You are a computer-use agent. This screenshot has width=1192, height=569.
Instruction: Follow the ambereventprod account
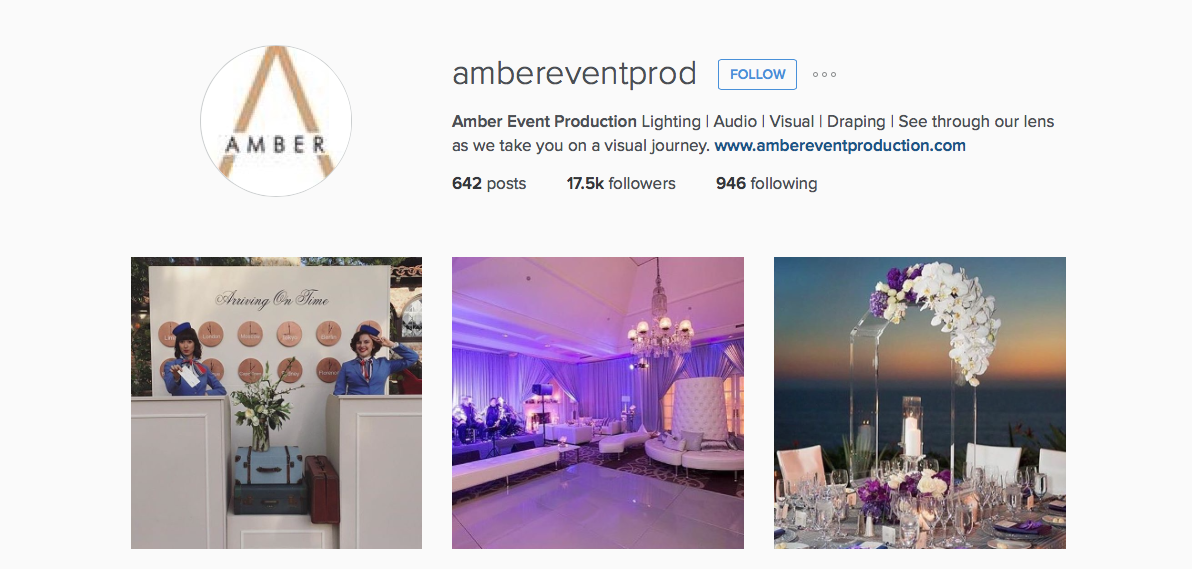pyautogui.click(x=757, y=75)
